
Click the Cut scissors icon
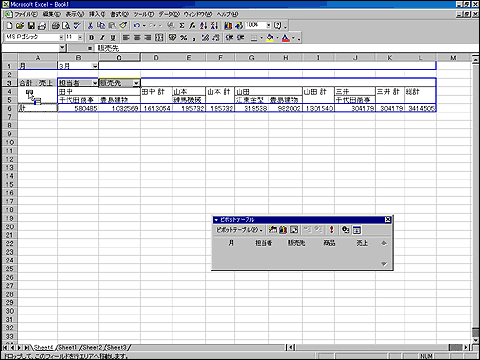(x=90, y=26)
